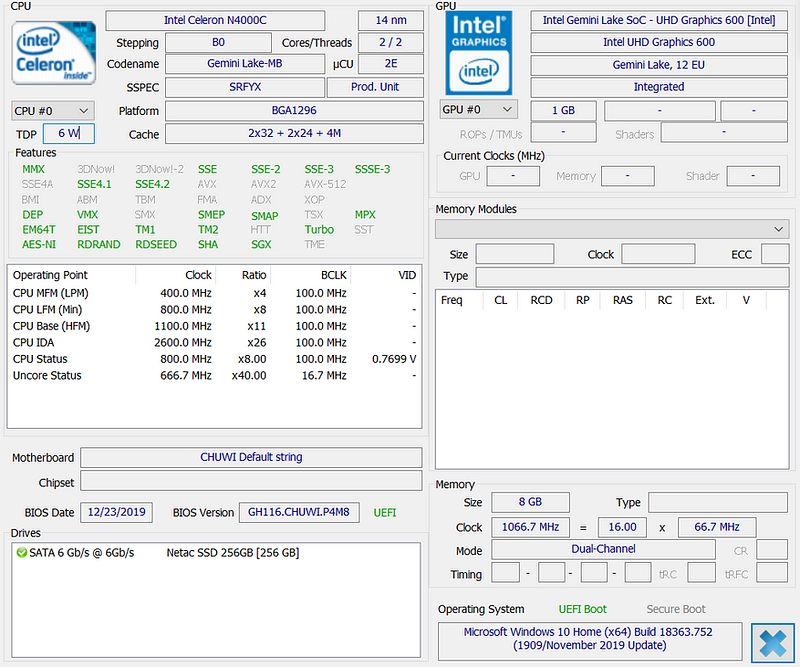
Task: Click the Intel Graphics logo
Action: pyautogui.click(x=479, y=53)
